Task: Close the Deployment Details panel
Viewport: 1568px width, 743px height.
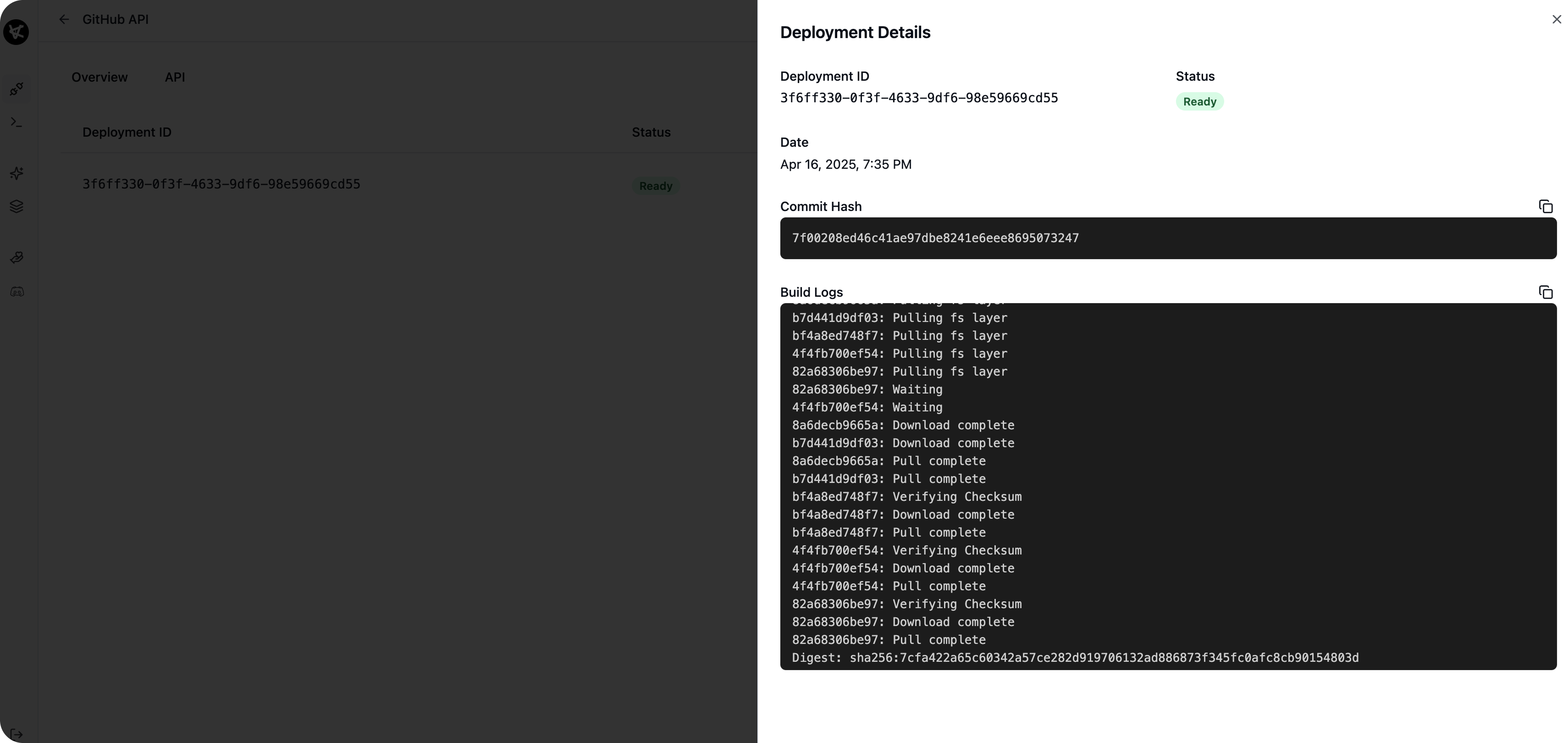Action: click(x=1557, y=19)
